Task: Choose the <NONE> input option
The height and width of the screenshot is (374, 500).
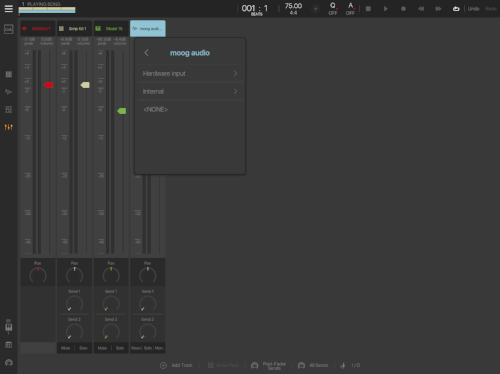Action: [190, 109]
